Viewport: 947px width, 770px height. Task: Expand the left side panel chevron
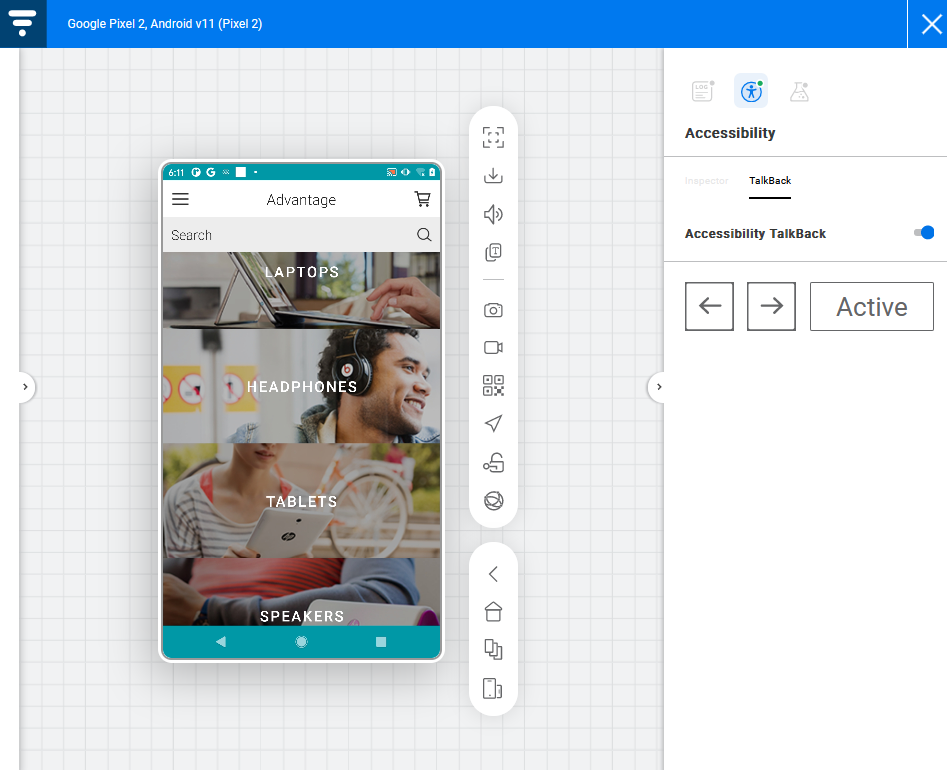click(25, 387)
